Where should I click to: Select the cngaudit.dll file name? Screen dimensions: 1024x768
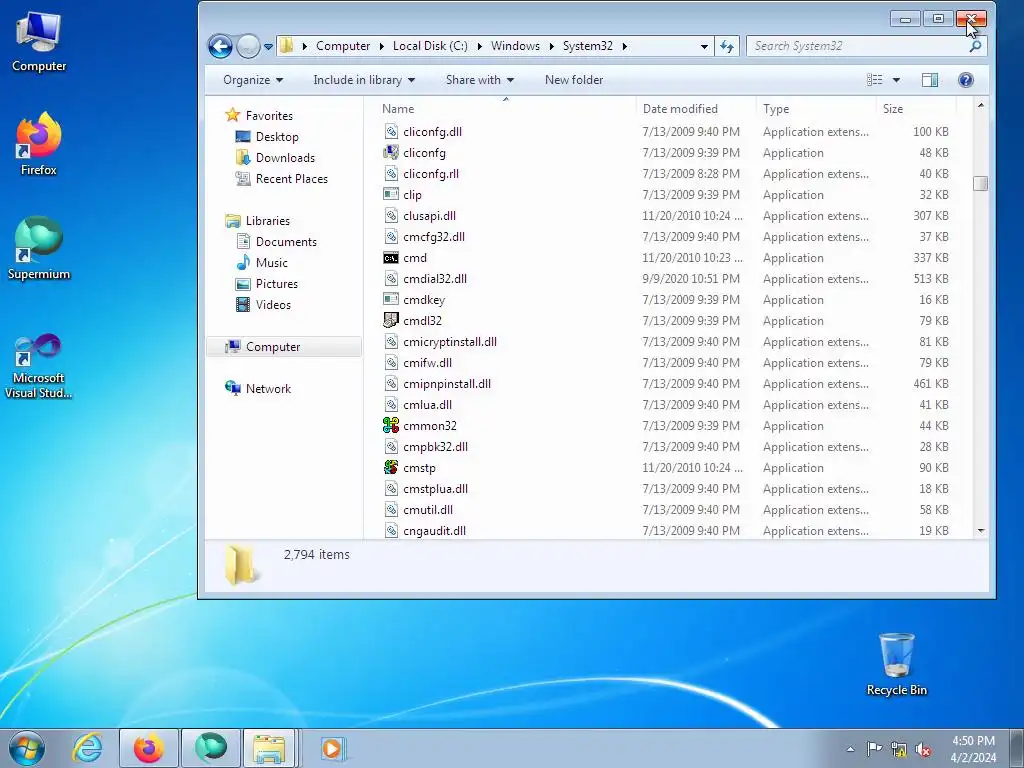434,531
